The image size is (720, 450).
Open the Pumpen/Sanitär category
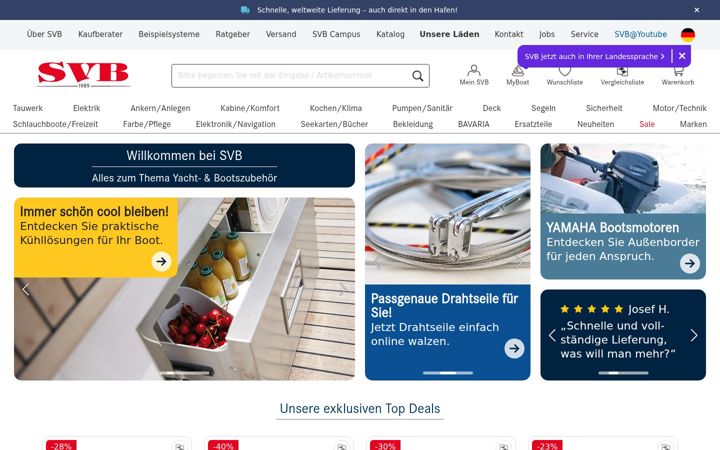tap(422, 108)
